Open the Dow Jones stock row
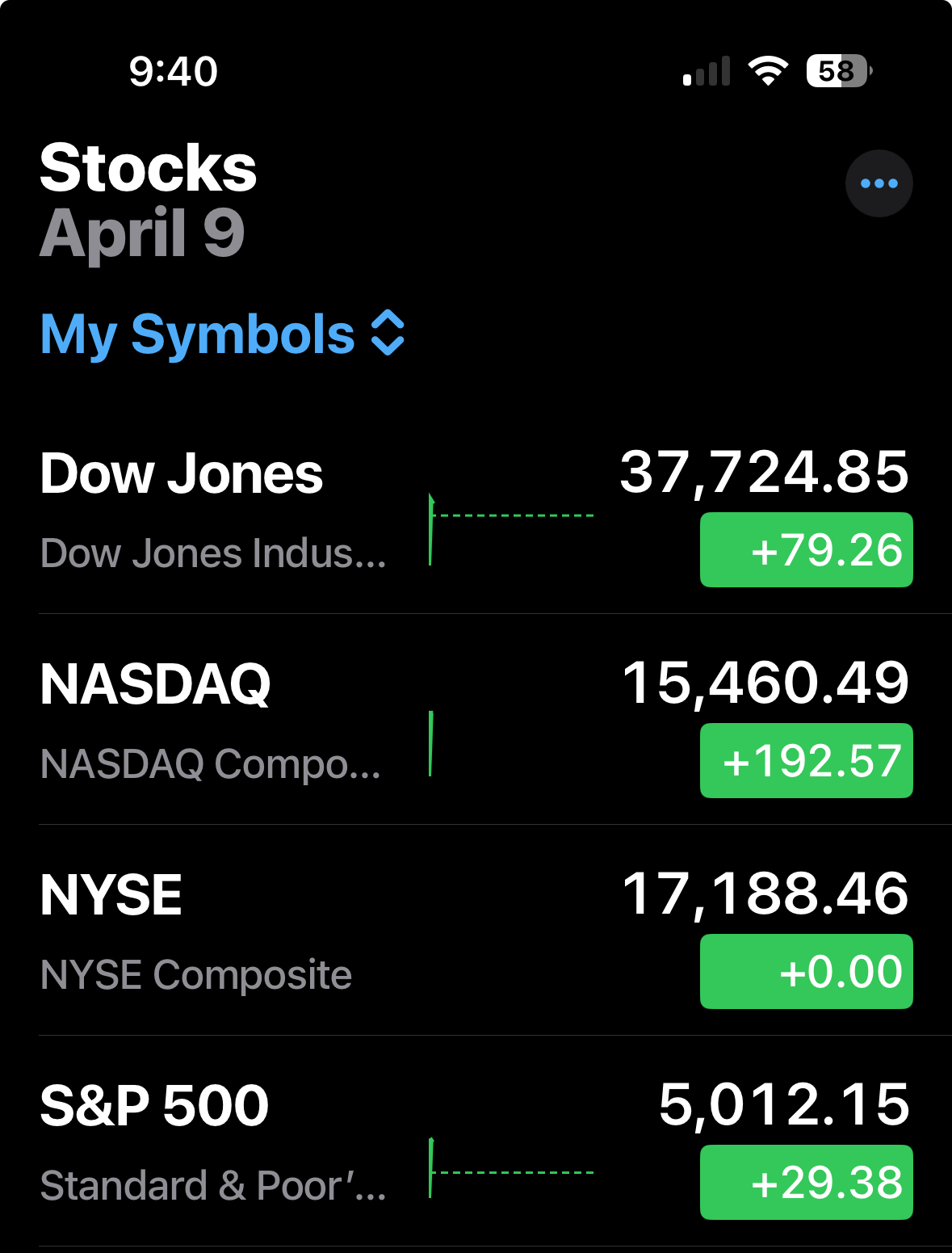The image size is (952, 1253). point(182,509)
